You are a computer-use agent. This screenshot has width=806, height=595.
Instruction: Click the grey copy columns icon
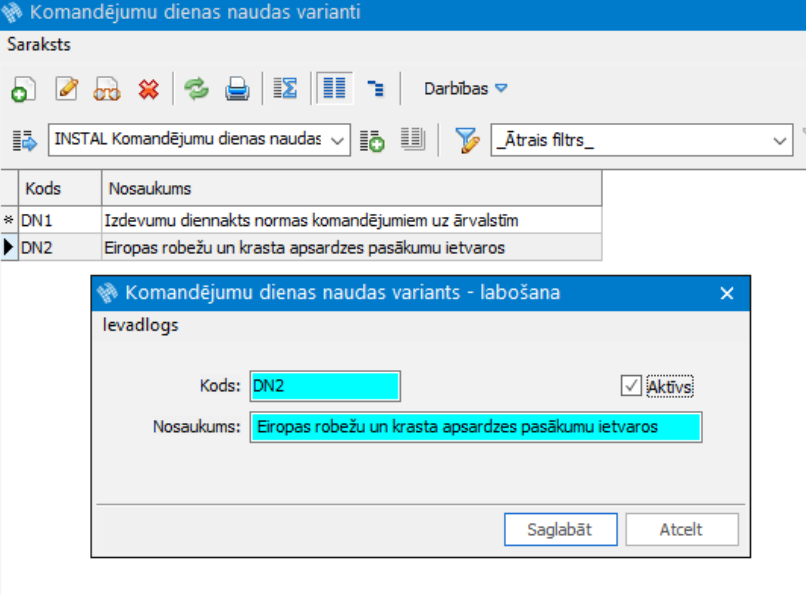pyautogui.click(x=413, y=139)
